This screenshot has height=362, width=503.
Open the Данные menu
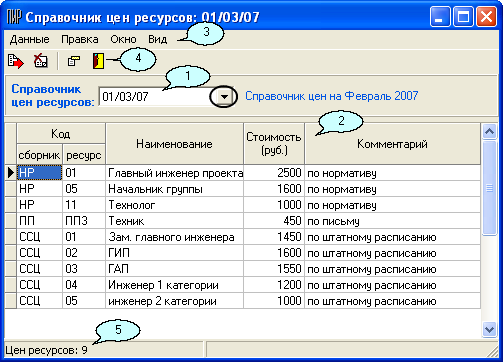[x=30, y=39]
